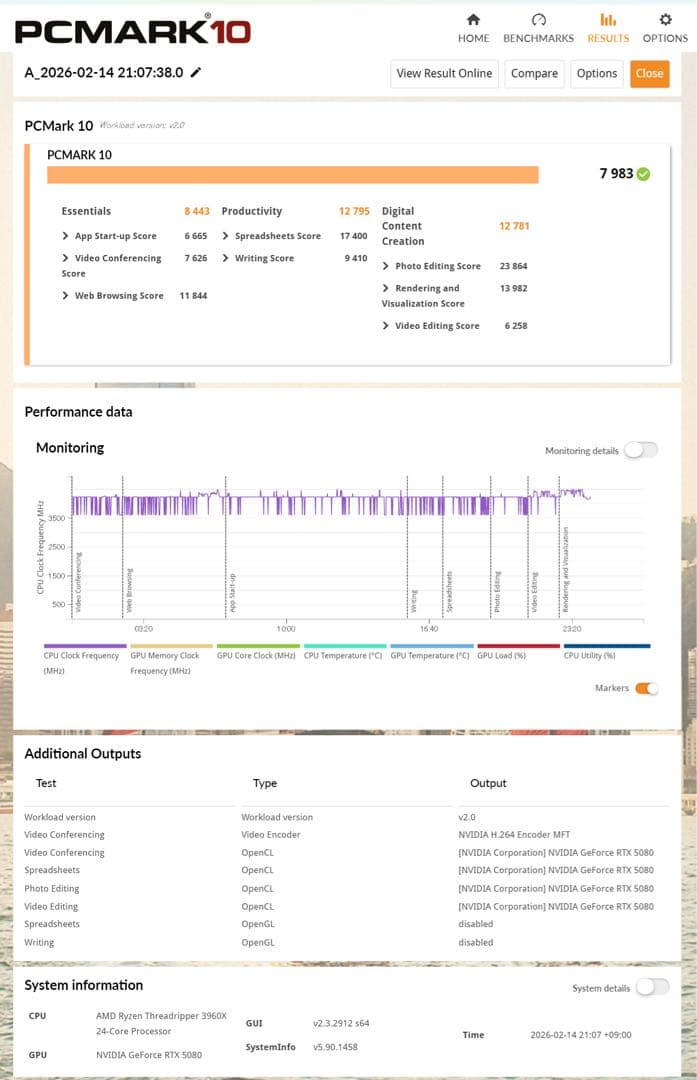Viewport: 697px width, 1080px height.
Task: Click the App Start-up chart marker
Action: tap(232, 592)
